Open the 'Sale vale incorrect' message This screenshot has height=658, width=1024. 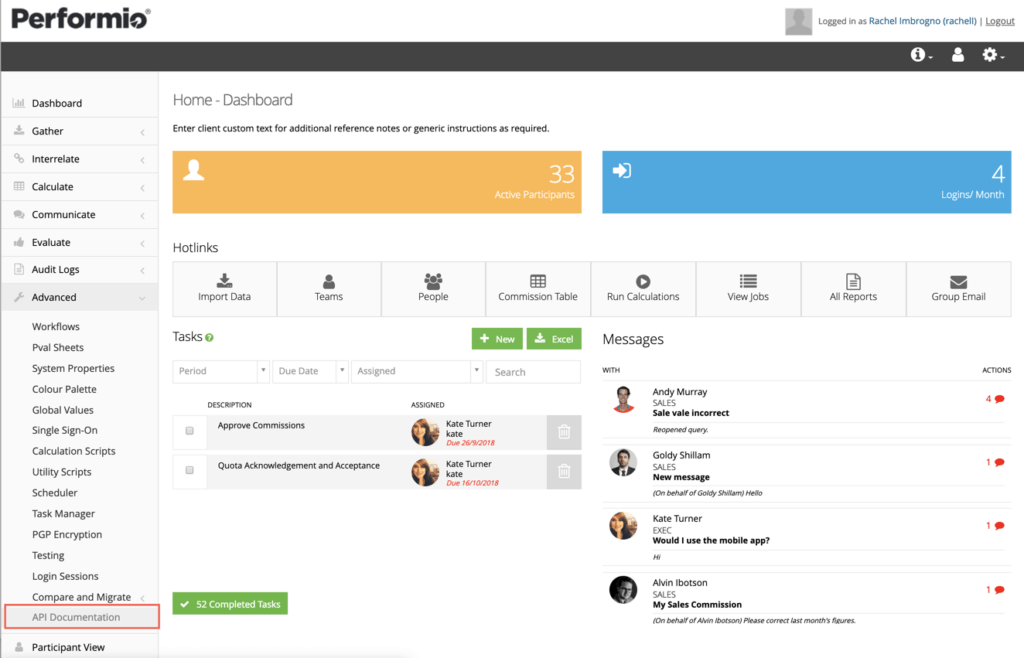(x=691, y=413)
